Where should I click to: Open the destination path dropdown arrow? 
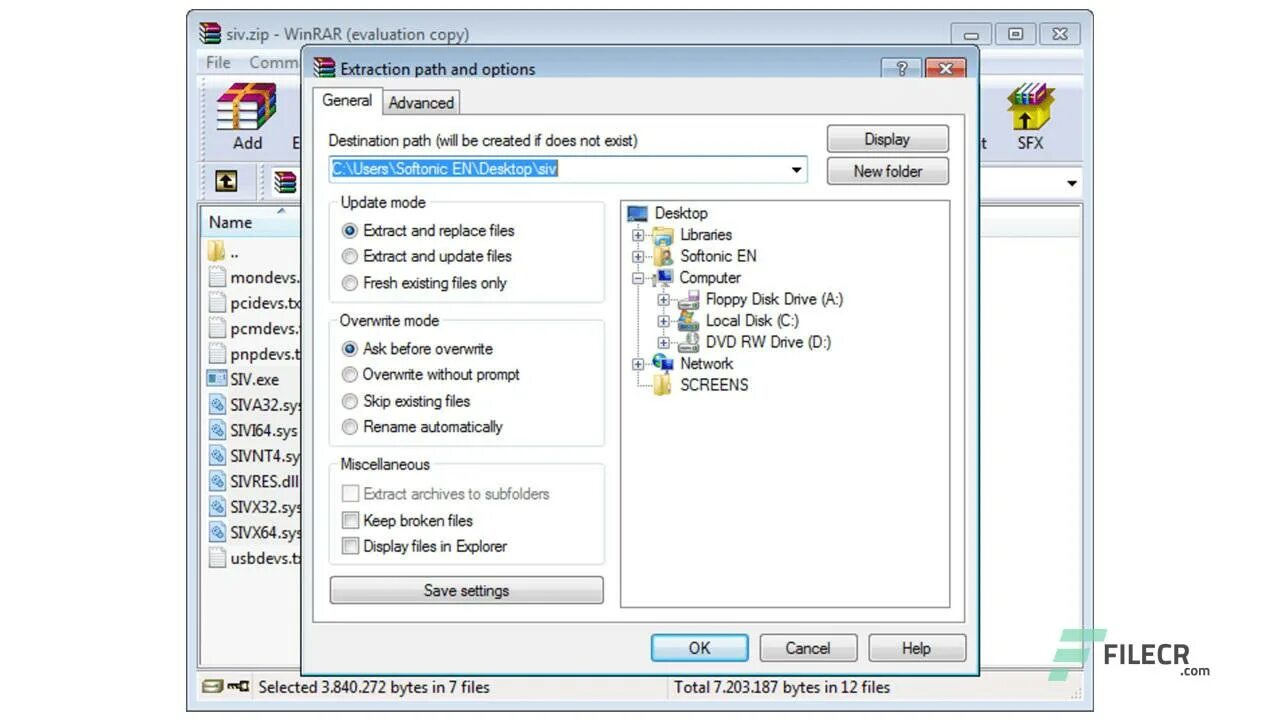coord(797,169)
